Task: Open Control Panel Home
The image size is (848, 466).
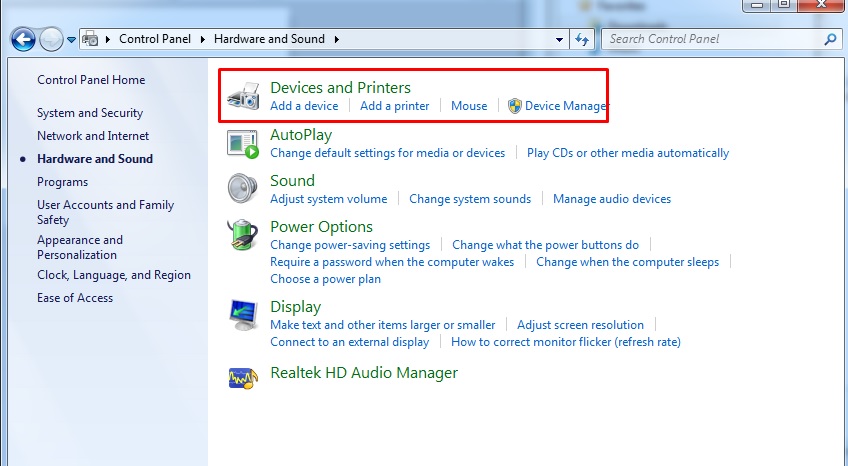Action: point(91,80)
